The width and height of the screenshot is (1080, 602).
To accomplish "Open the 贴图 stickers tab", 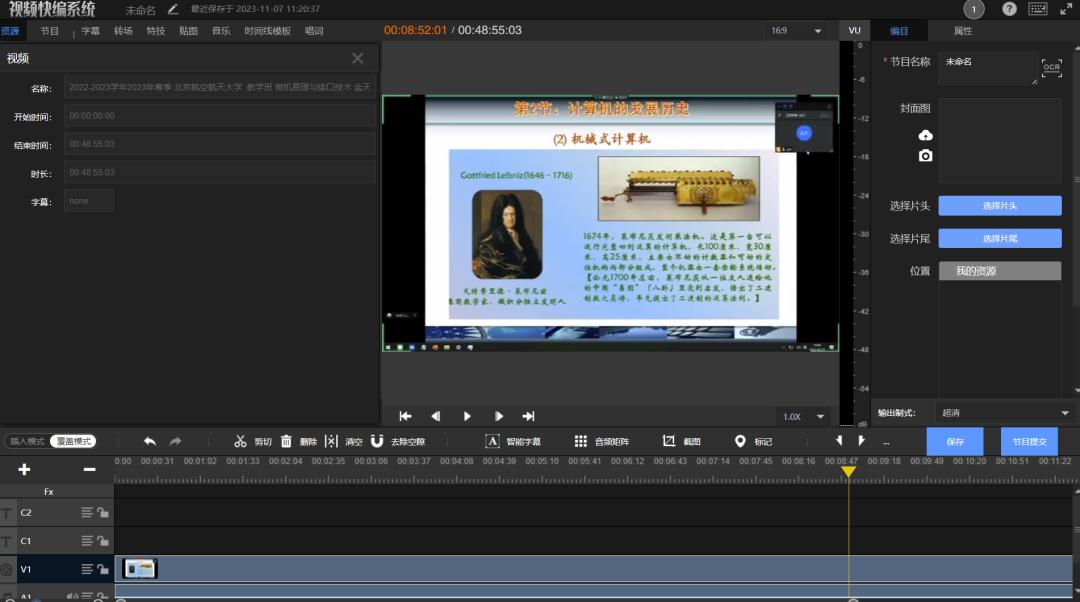I will (x=188, y=31).
